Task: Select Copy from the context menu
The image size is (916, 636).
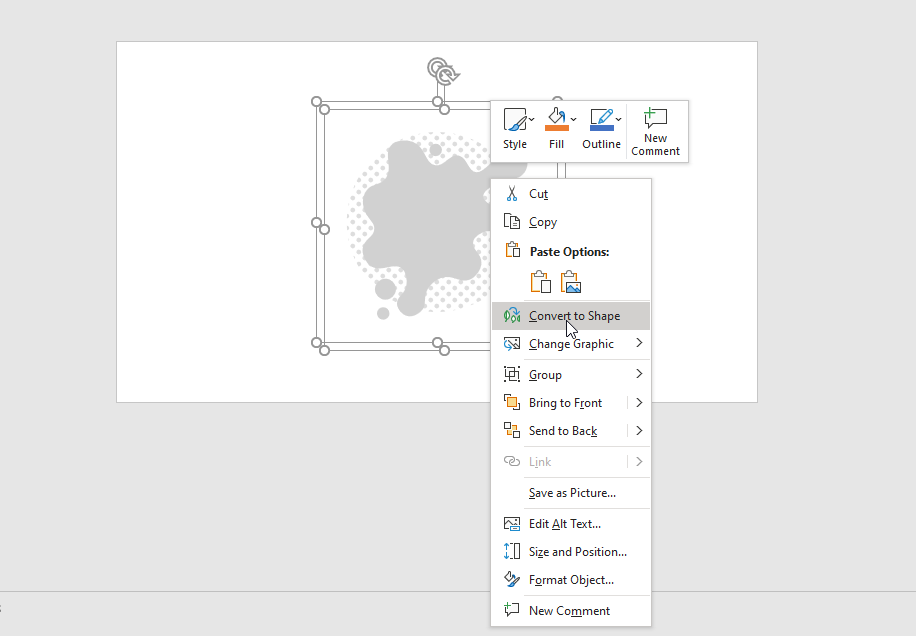Action: [542, 222]
